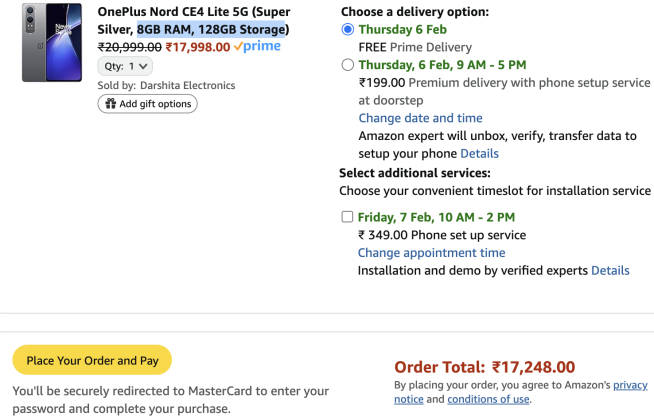Image resolution: width=654 pixels, height=420 pixels.
Task: Click the ₹ 349.00 Phone set up service text
Action: pos(441,235)
